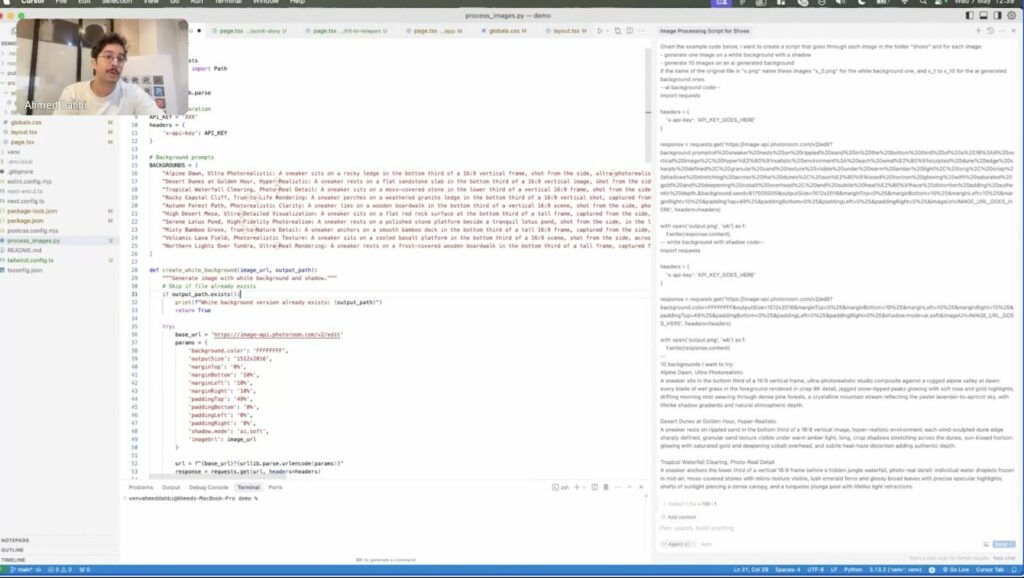Toggle the AI pane layout icon
This screenshot has width=1024, height=578.
(x=998, y=15)
